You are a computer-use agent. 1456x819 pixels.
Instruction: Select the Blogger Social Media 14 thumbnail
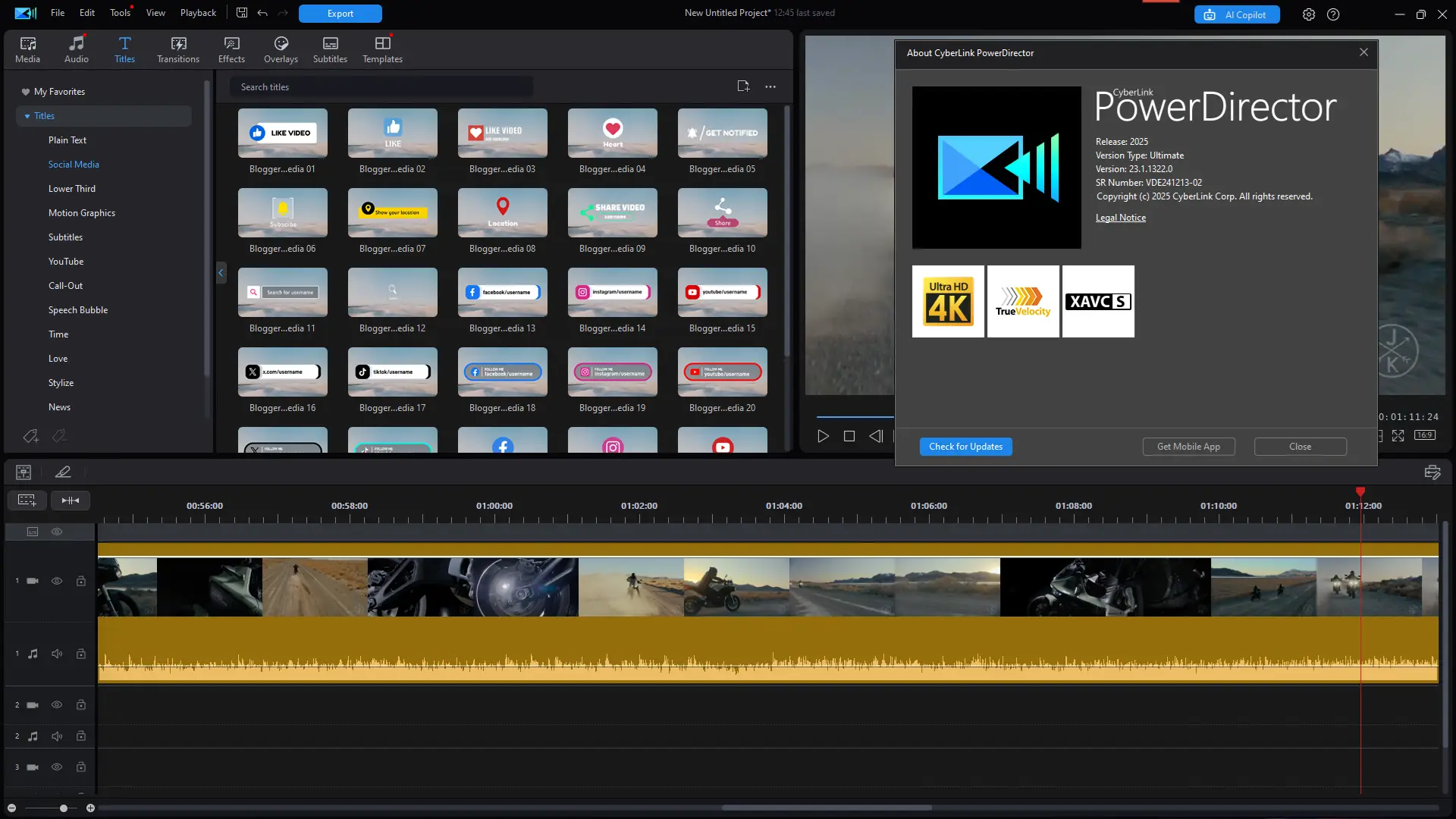[x=612, y=293]
